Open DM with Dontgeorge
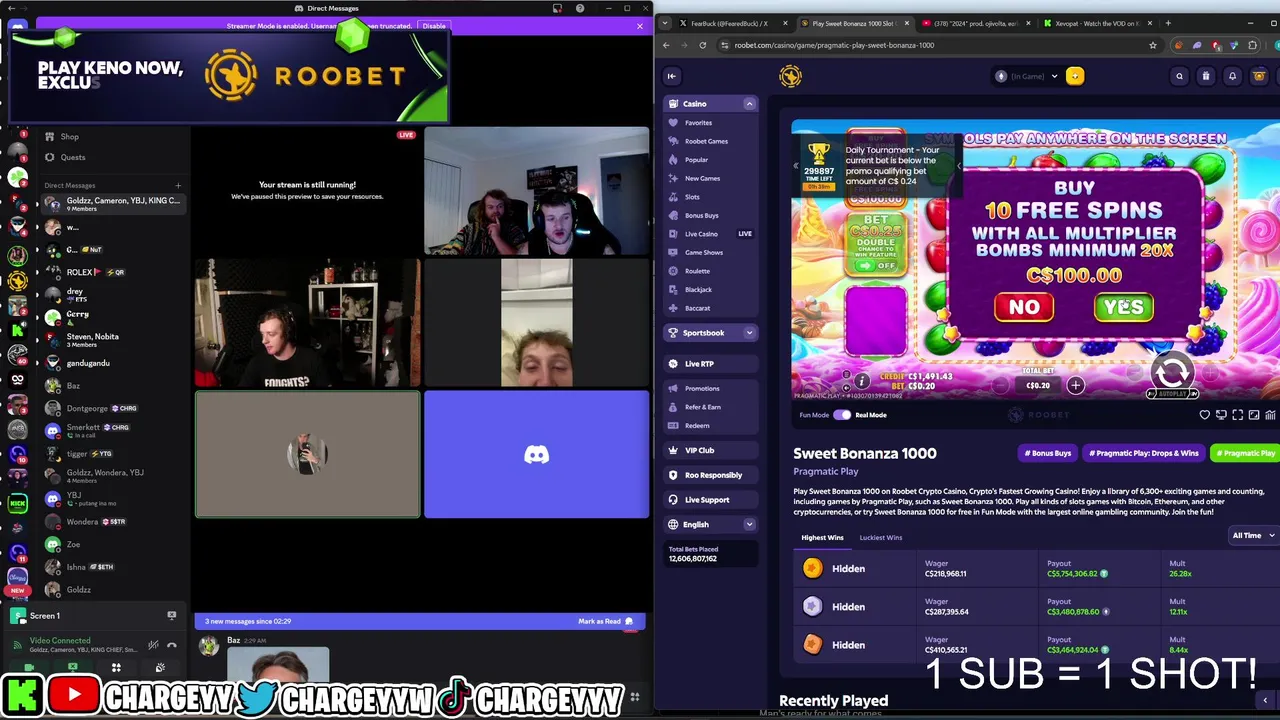The width and height of the screenshot is (1280, 720). [x=111, y=408]
